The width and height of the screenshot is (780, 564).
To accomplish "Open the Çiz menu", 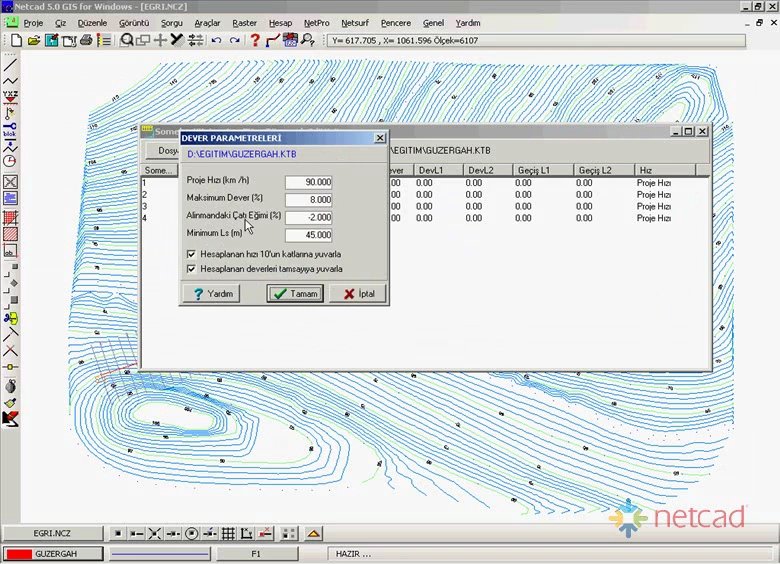I will click(x=61, y=23).
